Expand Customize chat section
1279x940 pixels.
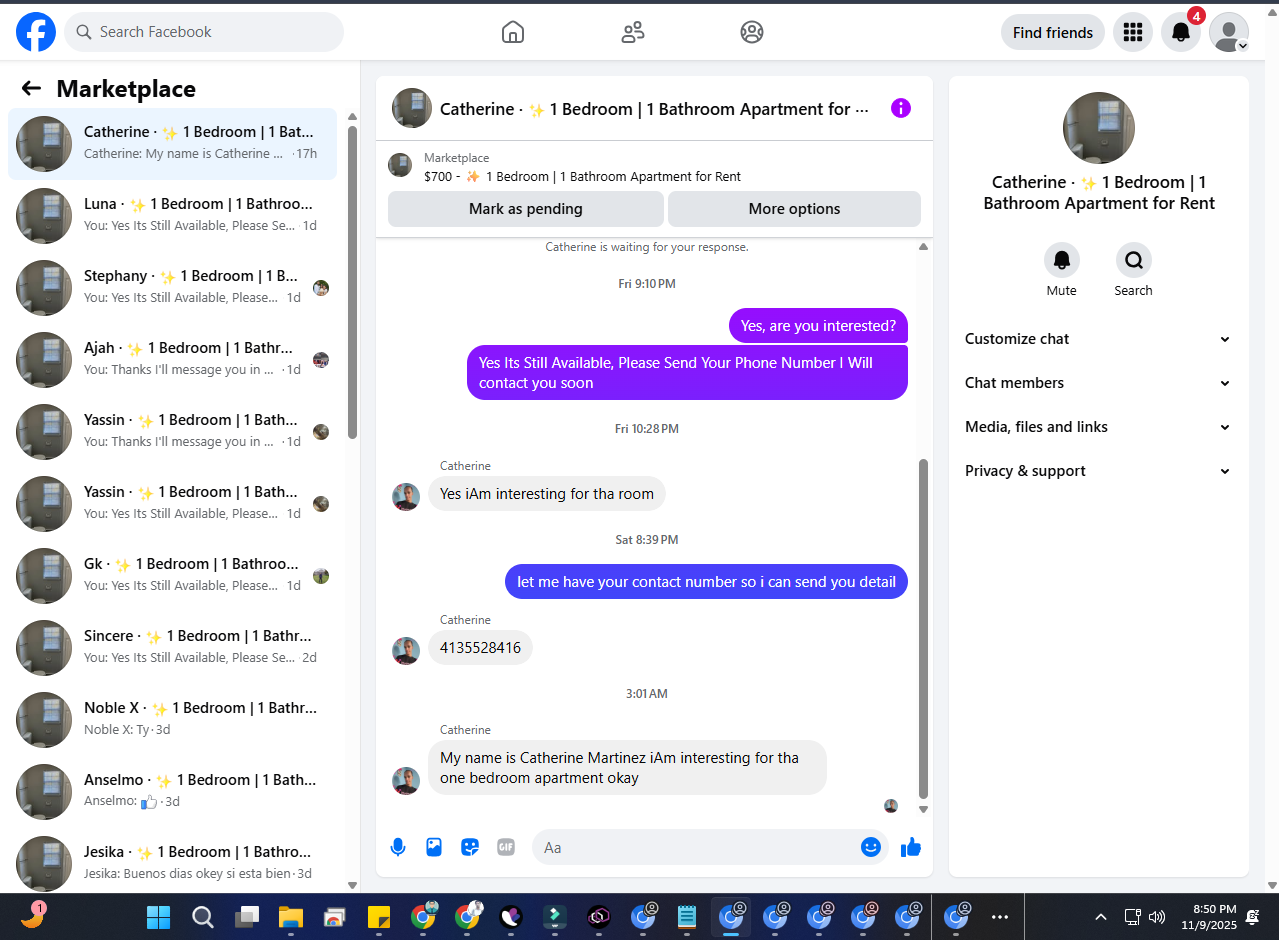pos(1099,339)
